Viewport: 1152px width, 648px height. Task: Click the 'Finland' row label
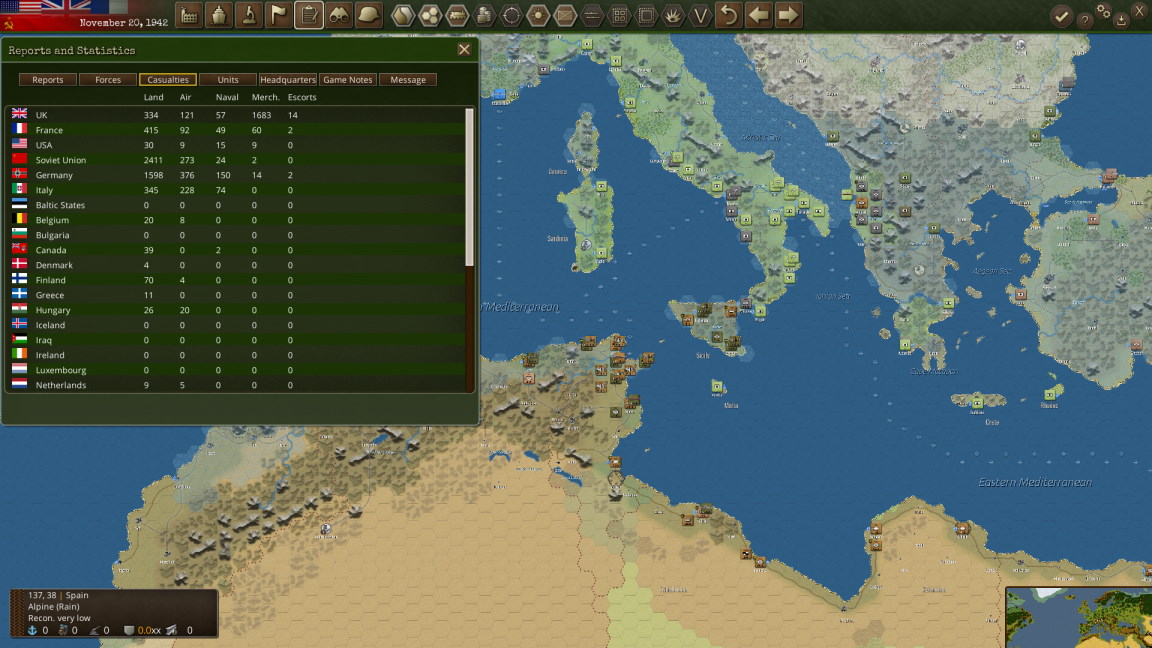tap(51, 280)
